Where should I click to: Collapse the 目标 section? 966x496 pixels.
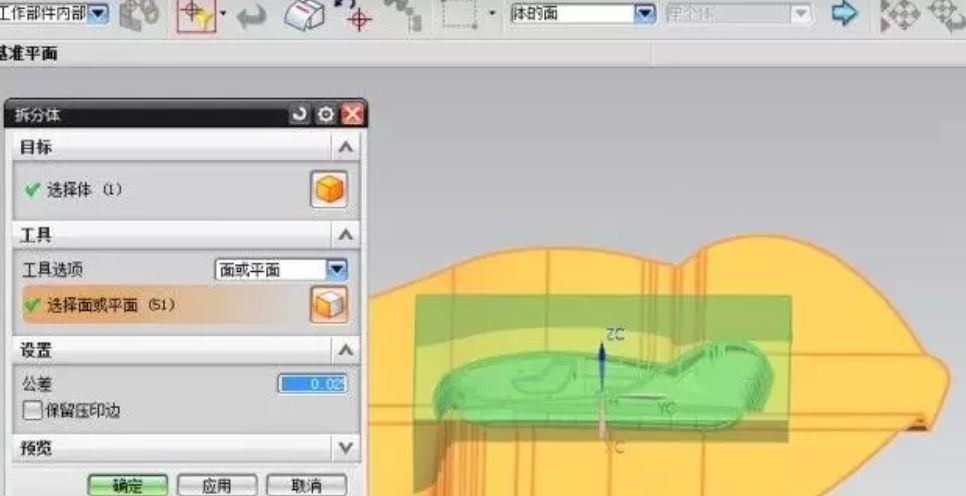(346, 147)
